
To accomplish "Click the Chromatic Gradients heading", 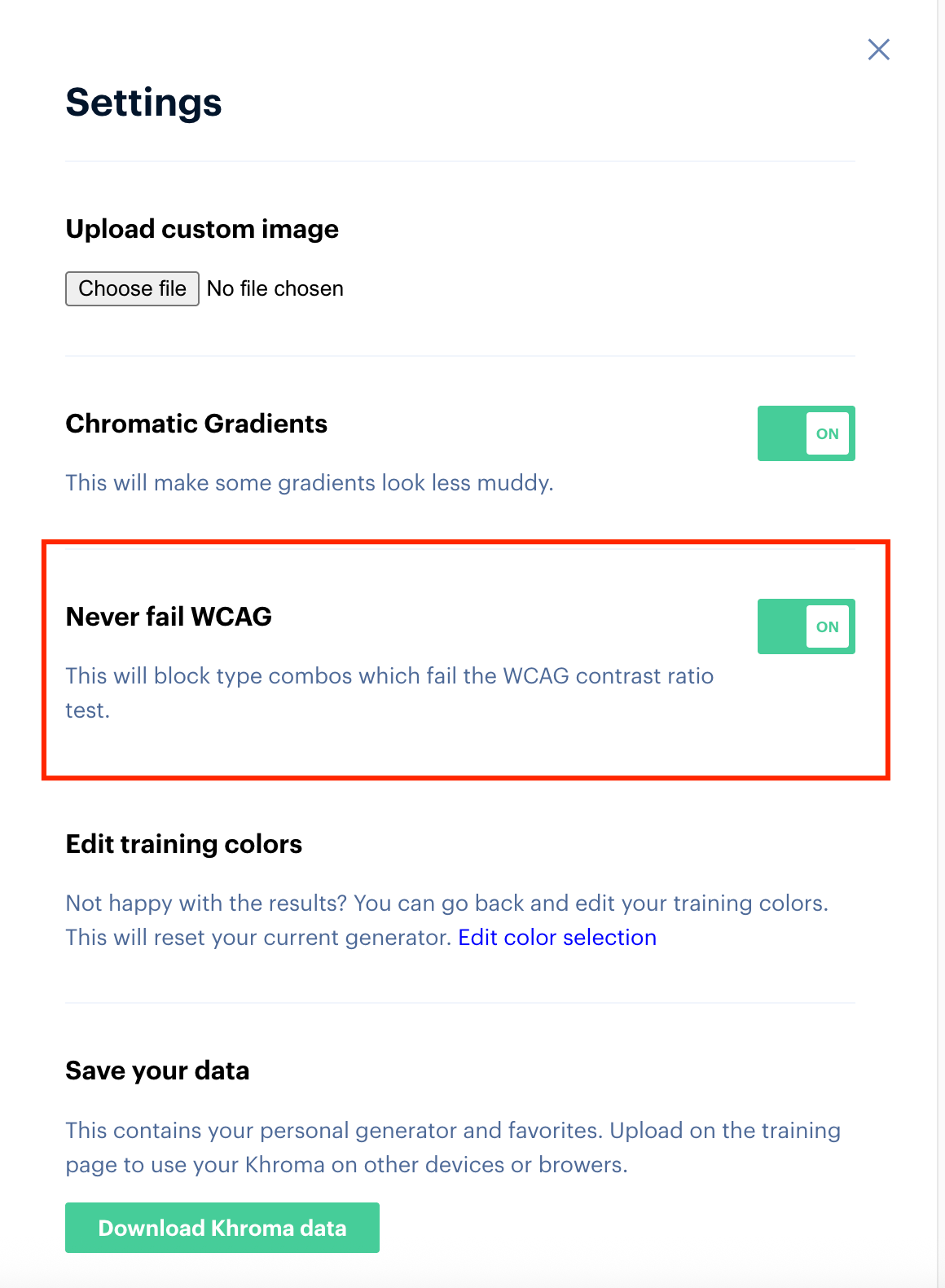I will coord(196,424).
